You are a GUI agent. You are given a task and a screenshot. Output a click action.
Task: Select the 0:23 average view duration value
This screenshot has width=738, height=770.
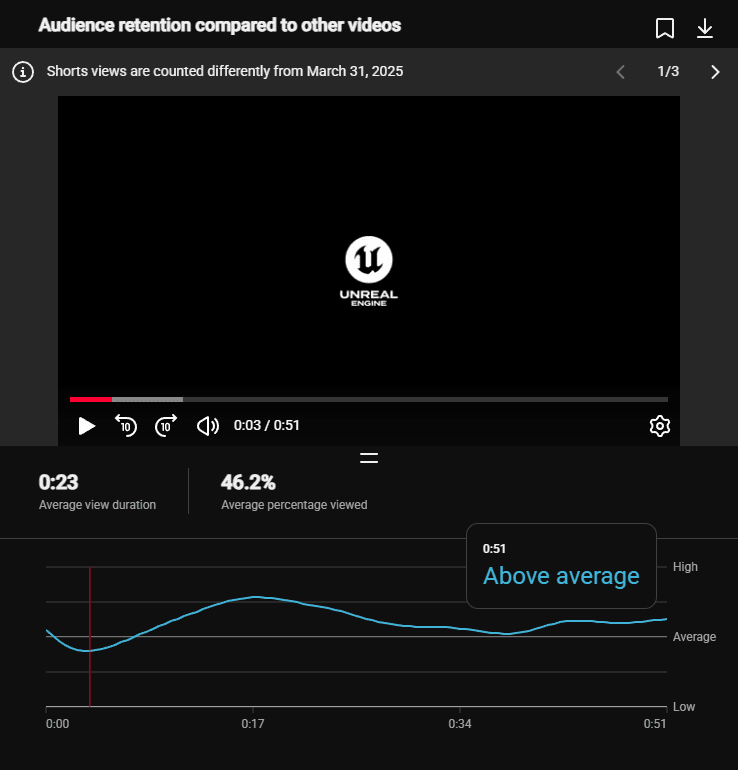[x=58, y=482]
